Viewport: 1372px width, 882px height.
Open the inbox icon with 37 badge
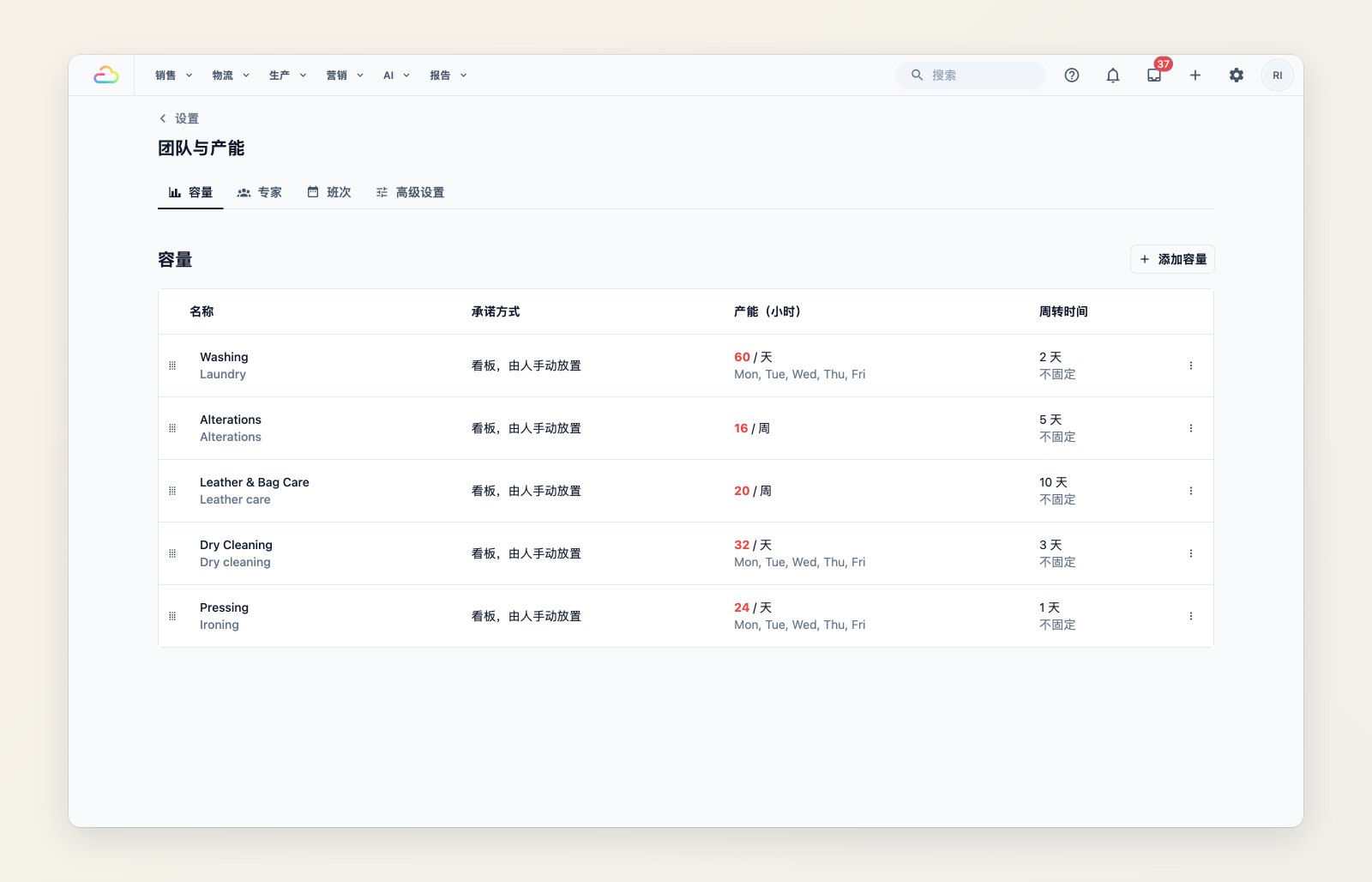1154,76
